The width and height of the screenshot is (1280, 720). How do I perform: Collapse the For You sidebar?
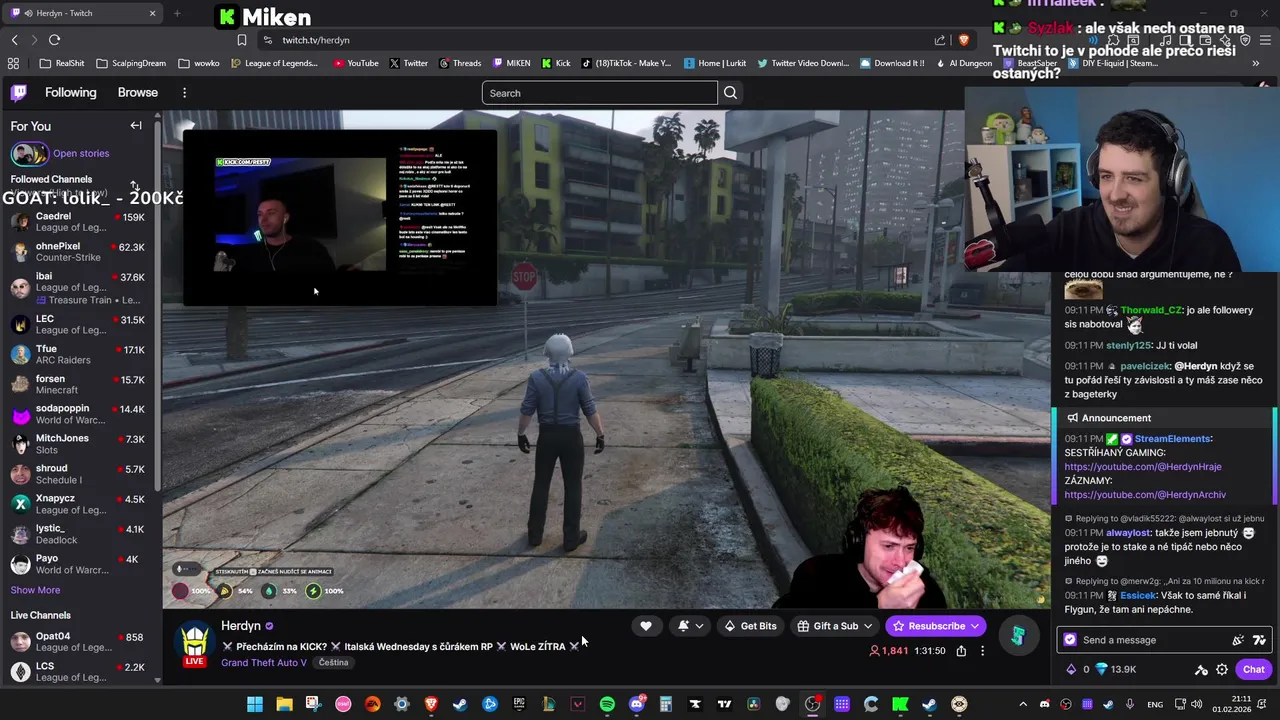[136, 126]
